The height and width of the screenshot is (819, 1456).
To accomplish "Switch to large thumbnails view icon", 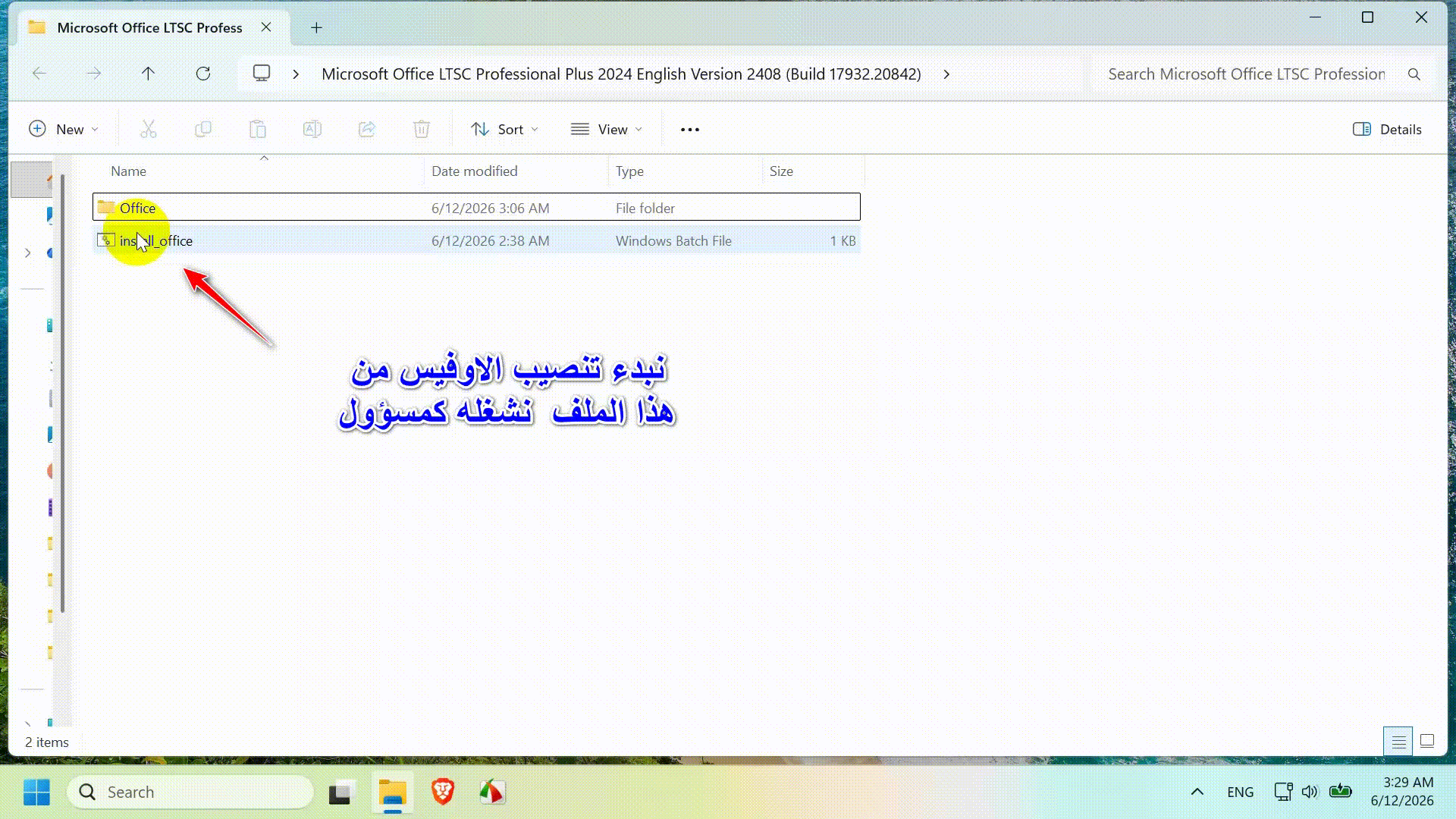I will [1427, 742].
